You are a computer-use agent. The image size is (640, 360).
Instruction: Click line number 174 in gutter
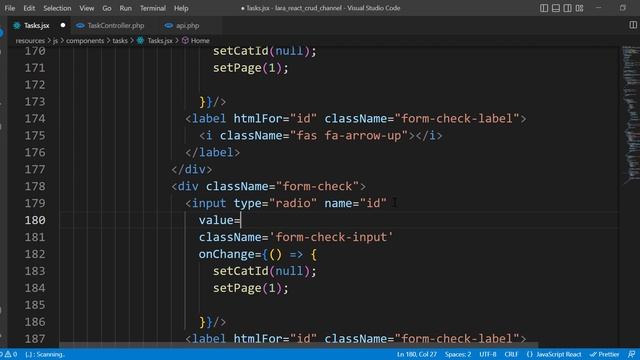tap(35, 119)
